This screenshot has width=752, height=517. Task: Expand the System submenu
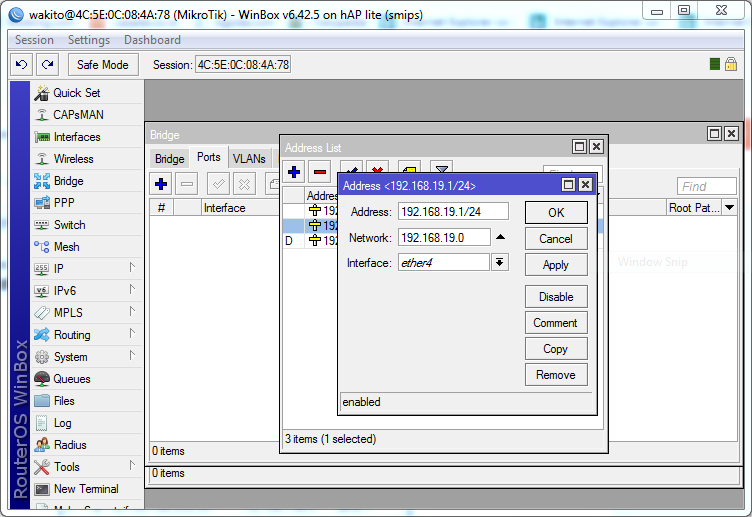click(132, 356)
